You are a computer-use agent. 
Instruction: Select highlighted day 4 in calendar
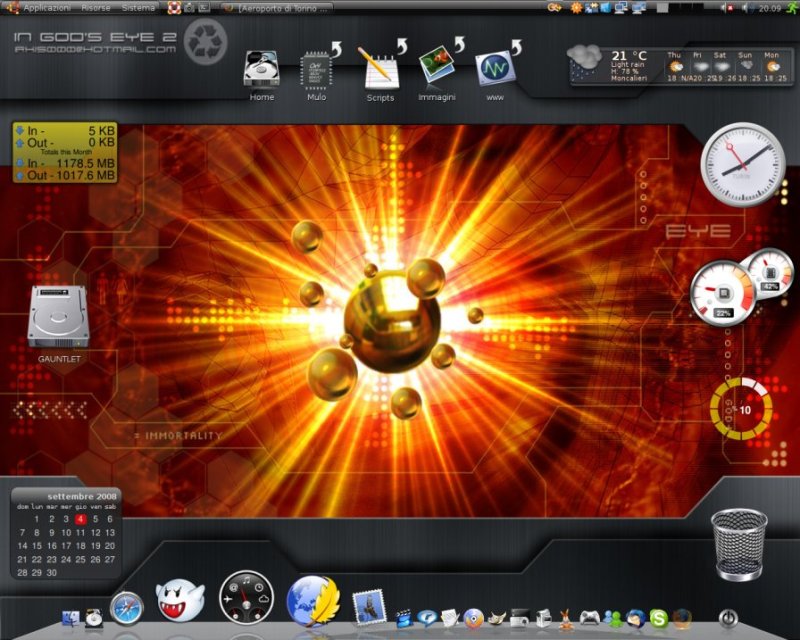(80, 519)
